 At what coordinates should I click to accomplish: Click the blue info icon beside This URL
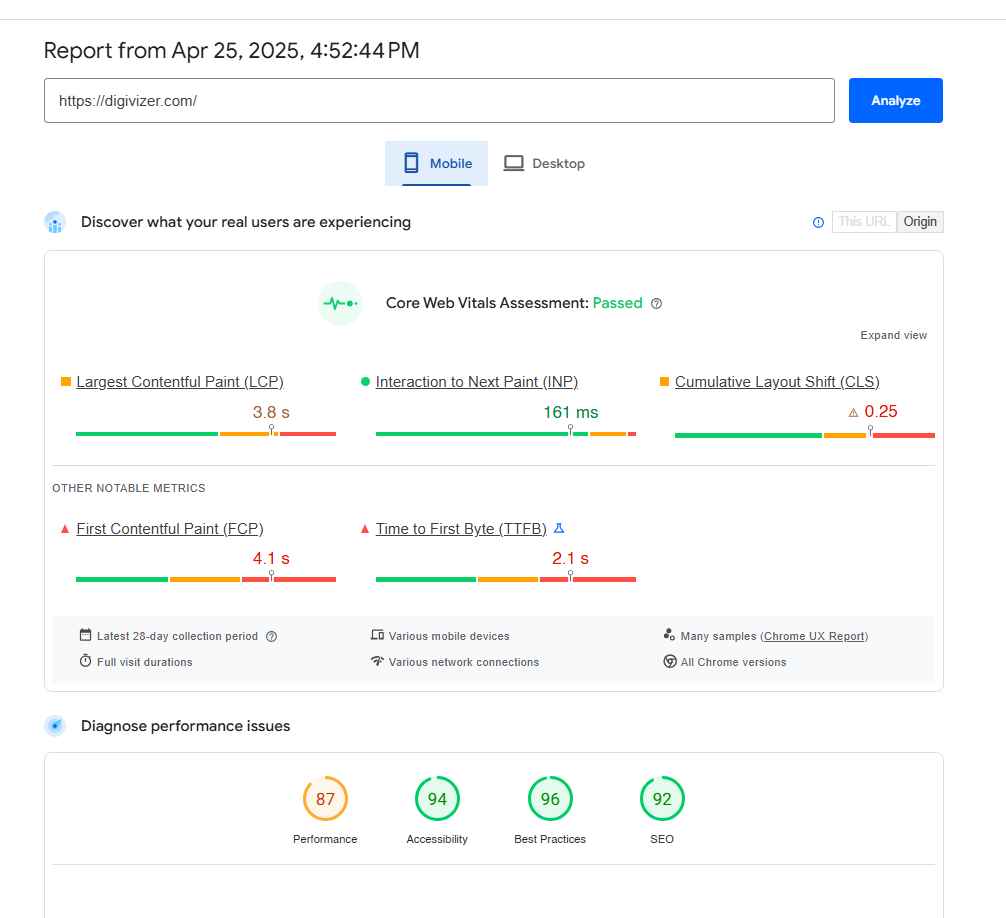click(818, 223)
